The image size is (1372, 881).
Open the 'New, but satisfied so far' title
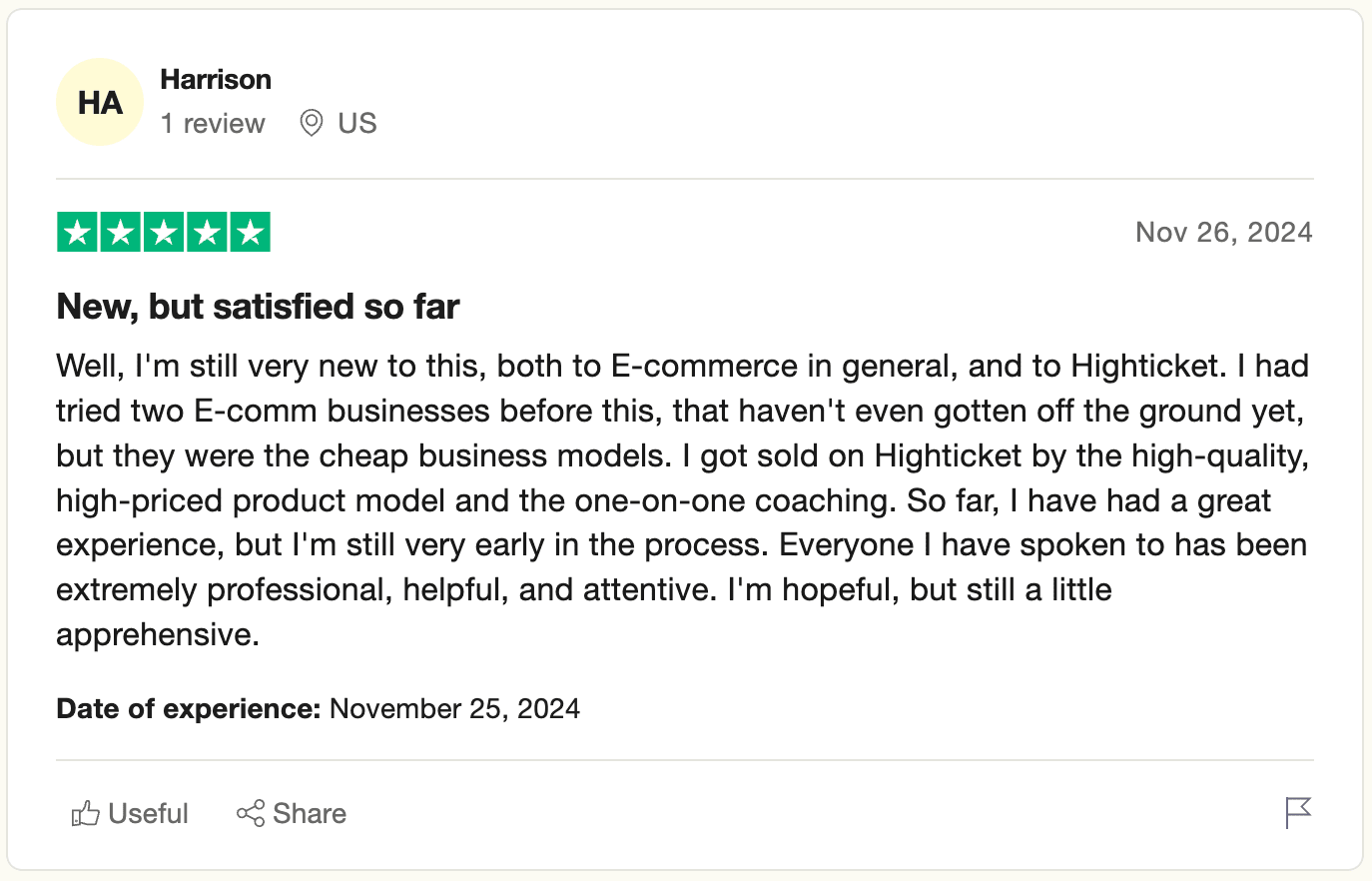point(258,307)
